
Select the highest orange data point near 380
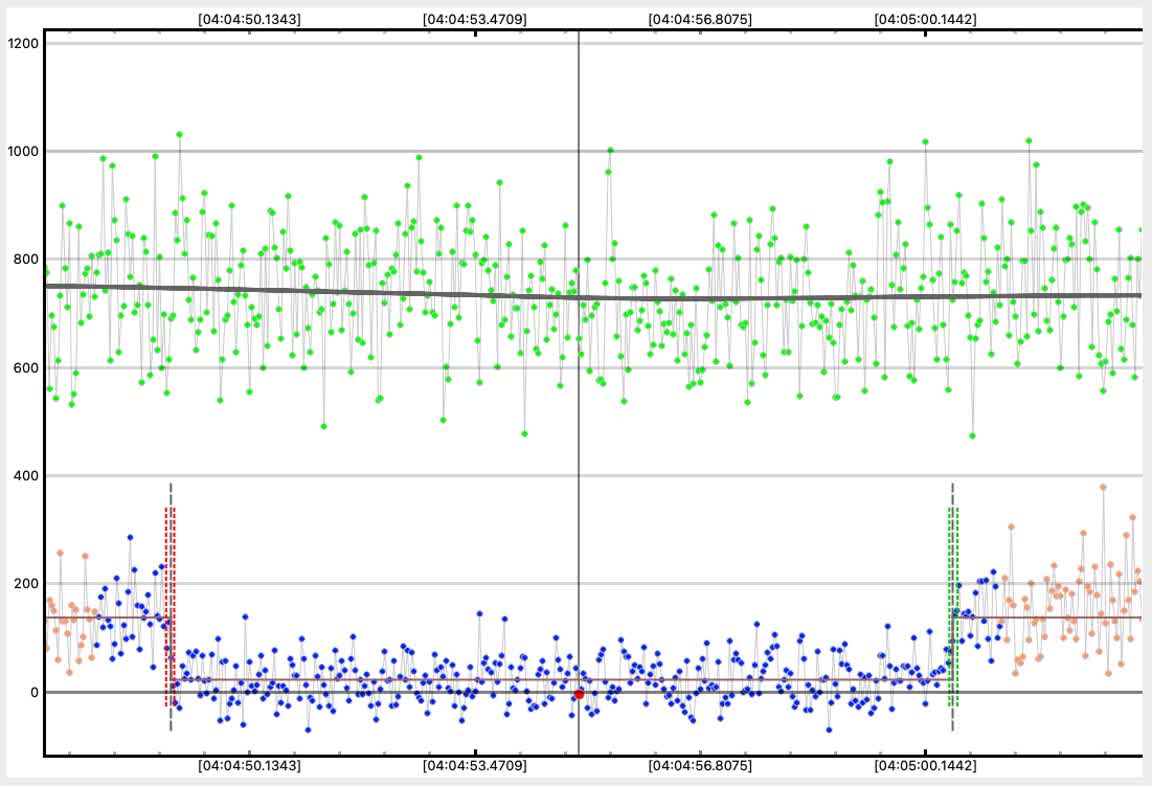[x=1103, y=487]
